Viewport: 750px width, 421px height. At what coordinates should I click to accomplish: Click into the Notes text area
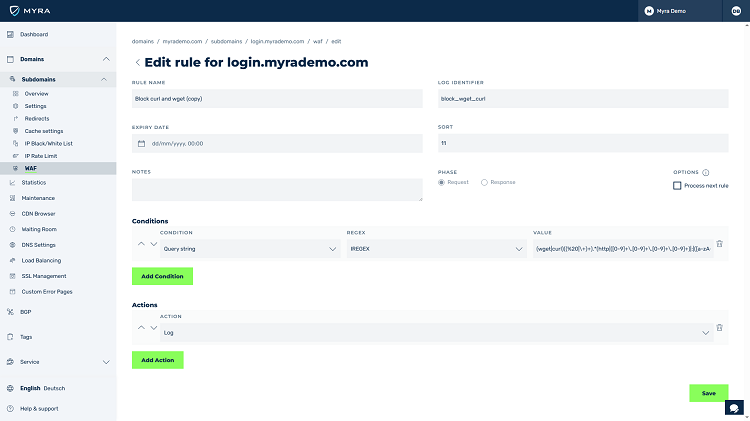coord(277,190)
